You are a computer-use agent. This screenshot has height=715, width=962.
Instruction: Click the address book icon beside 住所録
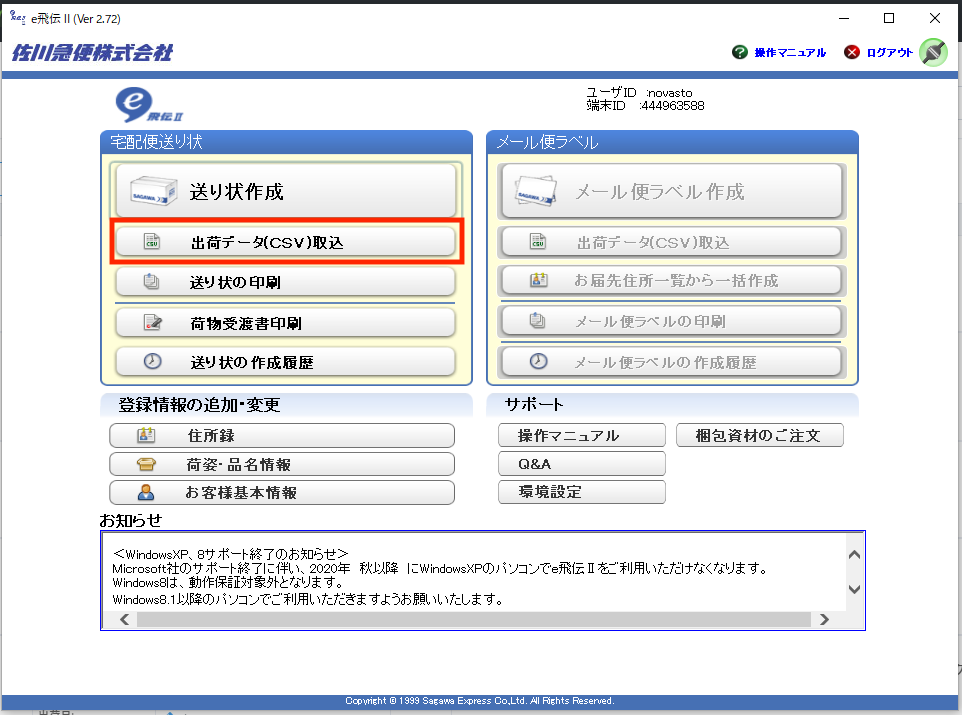(x=146, y=435)
